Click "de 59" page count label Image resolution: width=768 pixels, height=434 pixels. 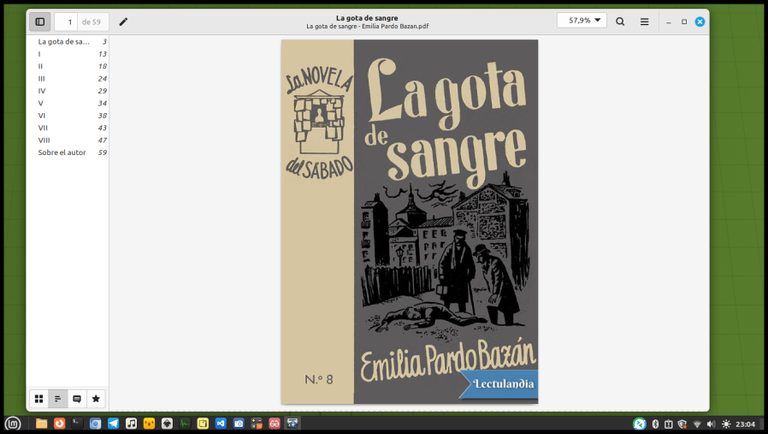point(91,22)
